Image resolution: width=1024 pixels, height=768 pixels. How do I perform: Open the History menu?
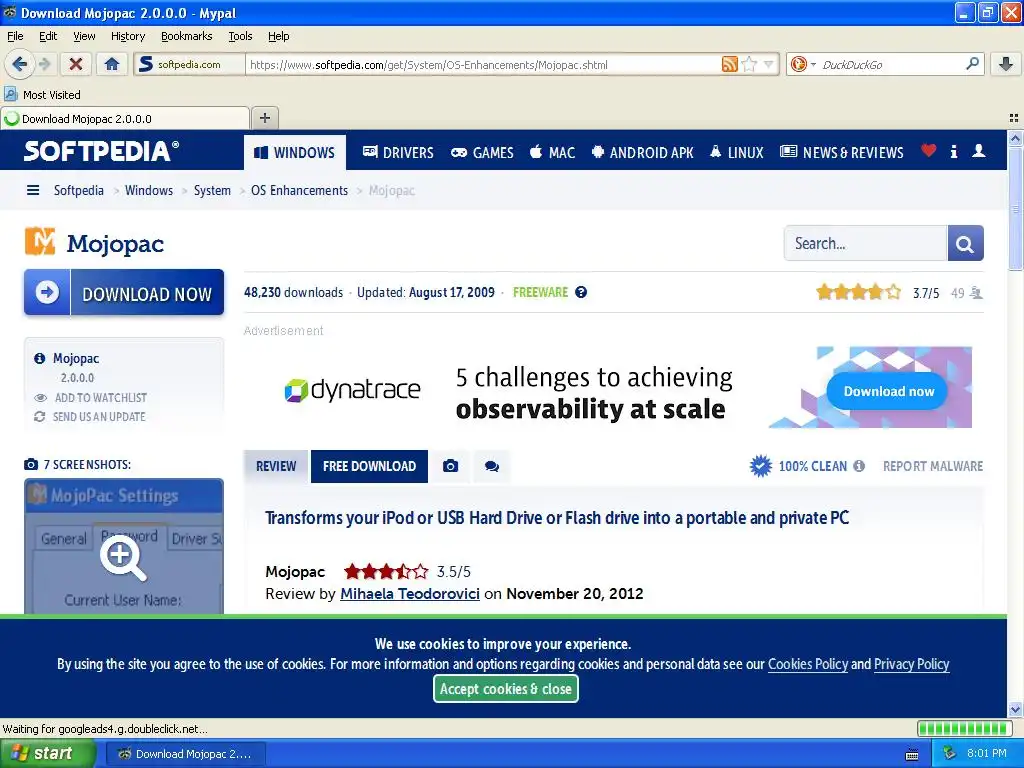tap(127, 36)
